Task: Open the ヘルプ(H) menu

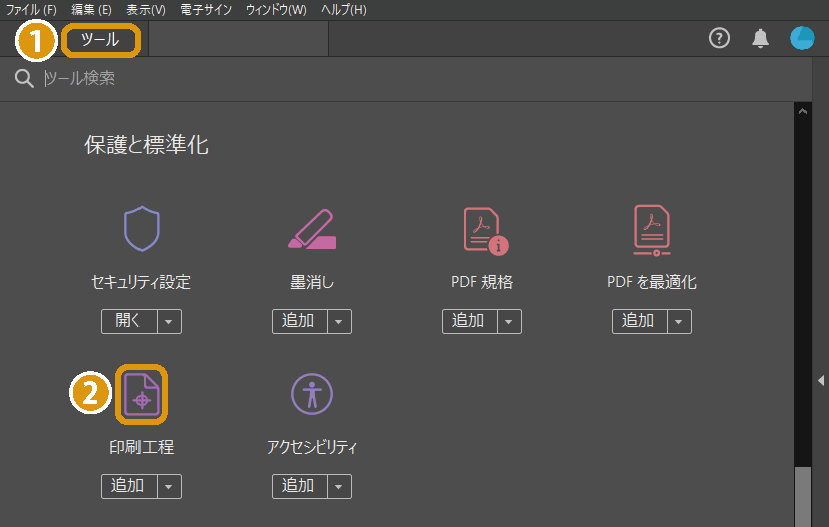Action: 344,10
